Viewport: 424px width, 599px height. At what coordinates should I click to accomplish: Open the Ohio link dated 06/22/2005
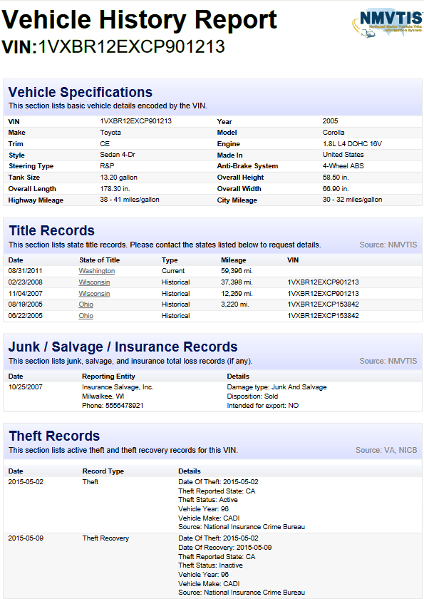[x=86, y=316]
